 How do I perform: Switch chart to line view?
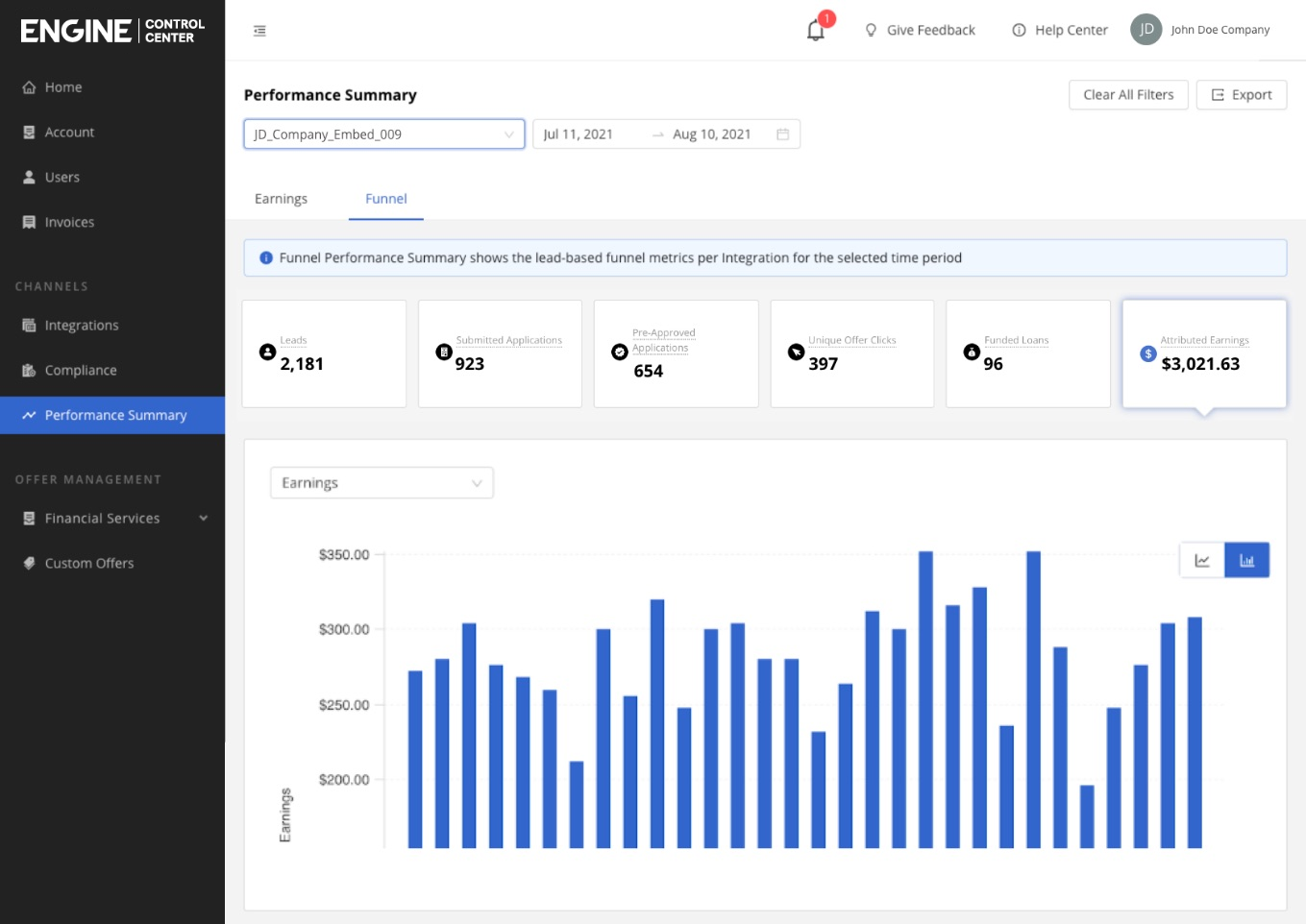pyautogui.click(x=1201, y=560)
